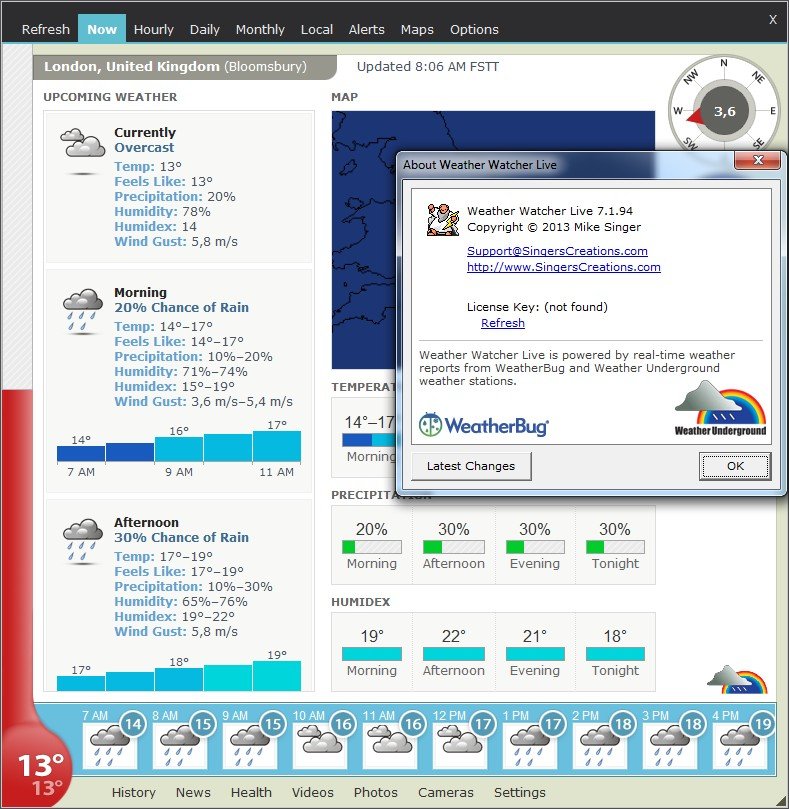The image size is (789, 809).
Task: Click the '20% Chance of Rain' Morning heading
Action: click(x=182, y=308)
